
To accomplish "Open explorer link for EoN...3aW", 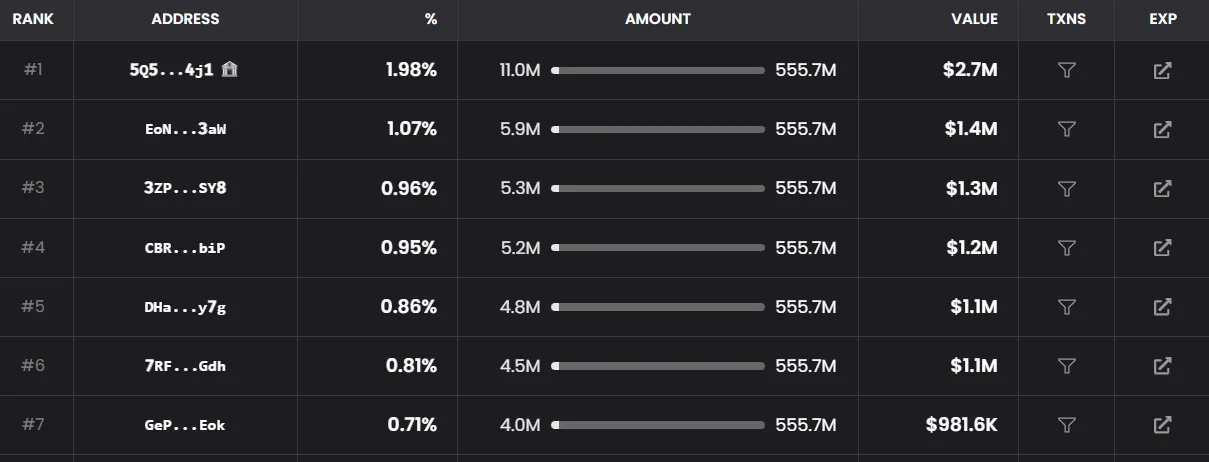I will (1162, 129).
